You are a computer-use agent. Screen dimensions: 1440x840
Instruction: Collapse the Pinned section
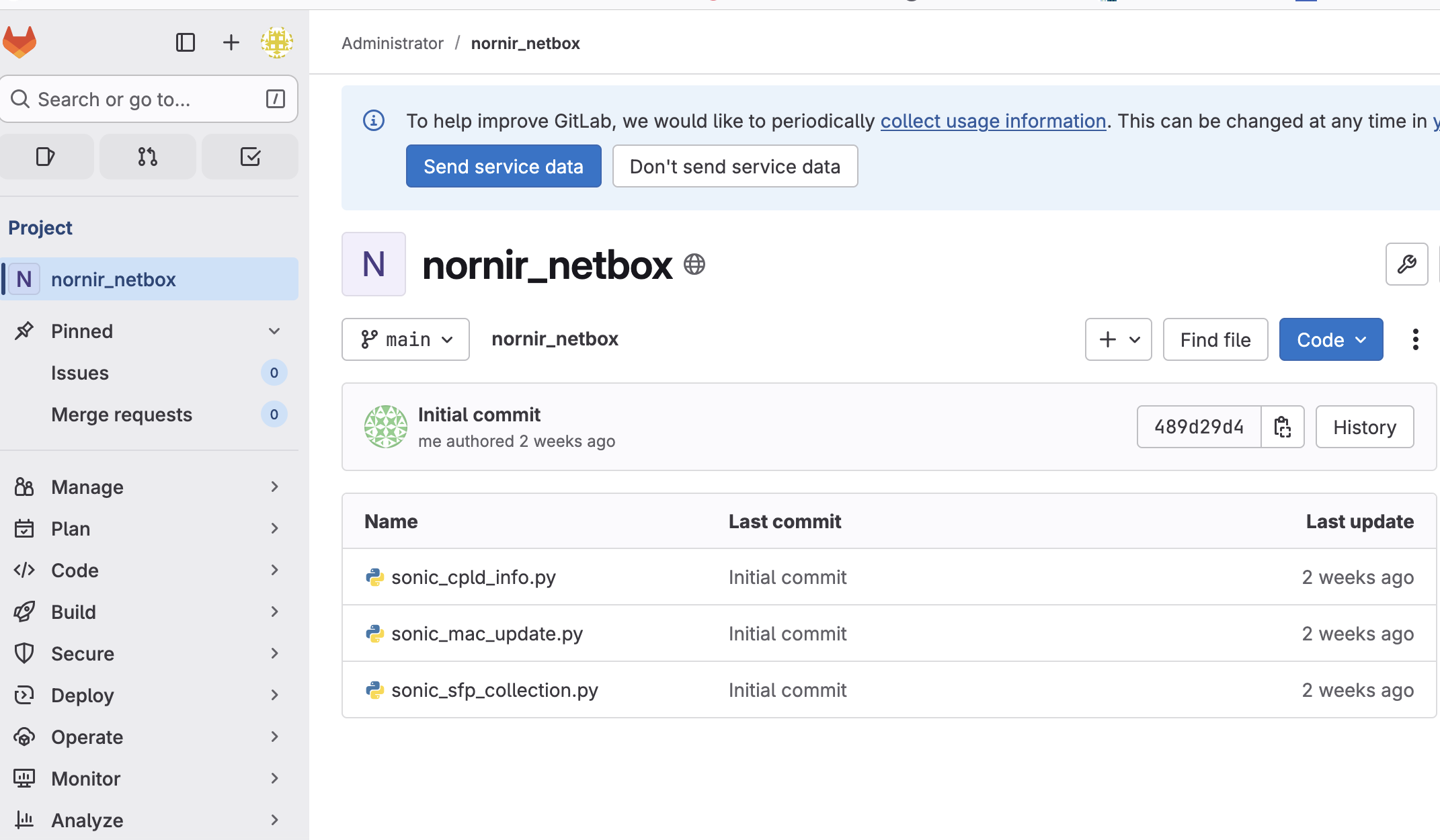click(x=274, y=331)
